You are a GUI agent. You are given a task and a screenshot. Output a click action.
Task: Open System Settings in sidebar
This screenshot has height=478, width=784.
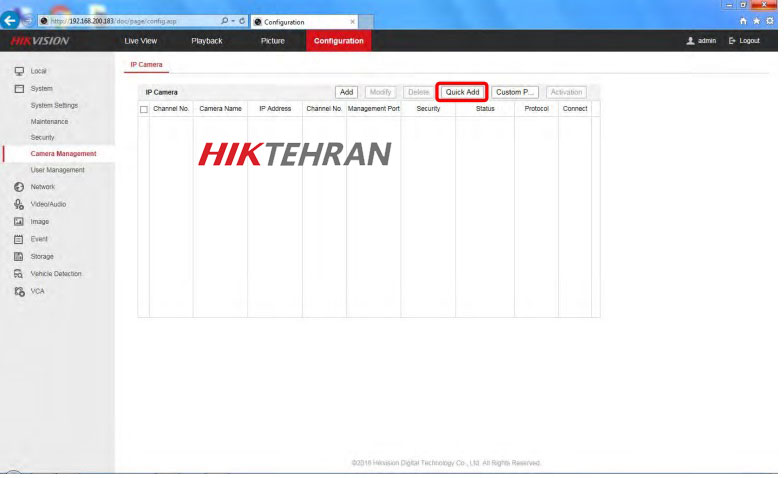click(x=54, y=106)
